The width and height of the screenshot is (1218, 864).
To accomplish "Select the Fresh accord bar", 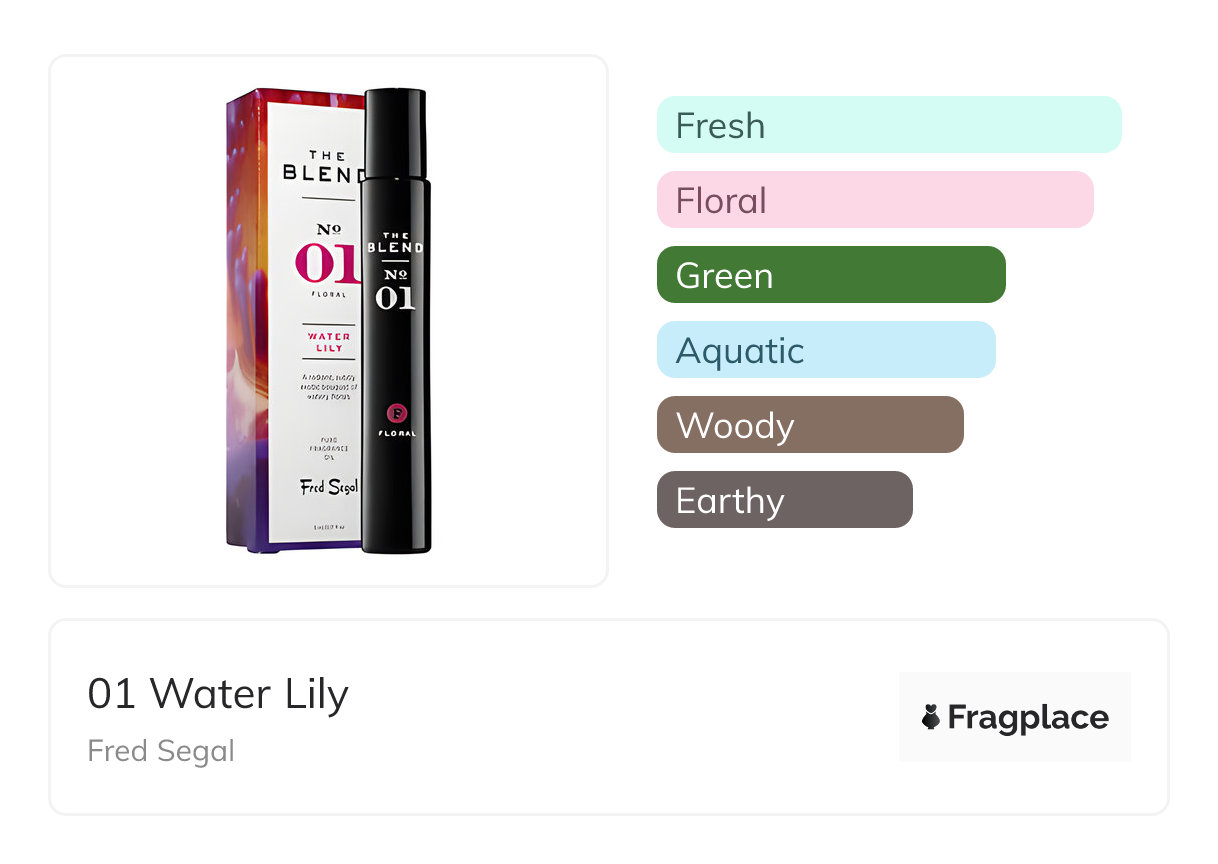I will coord(888,125).
